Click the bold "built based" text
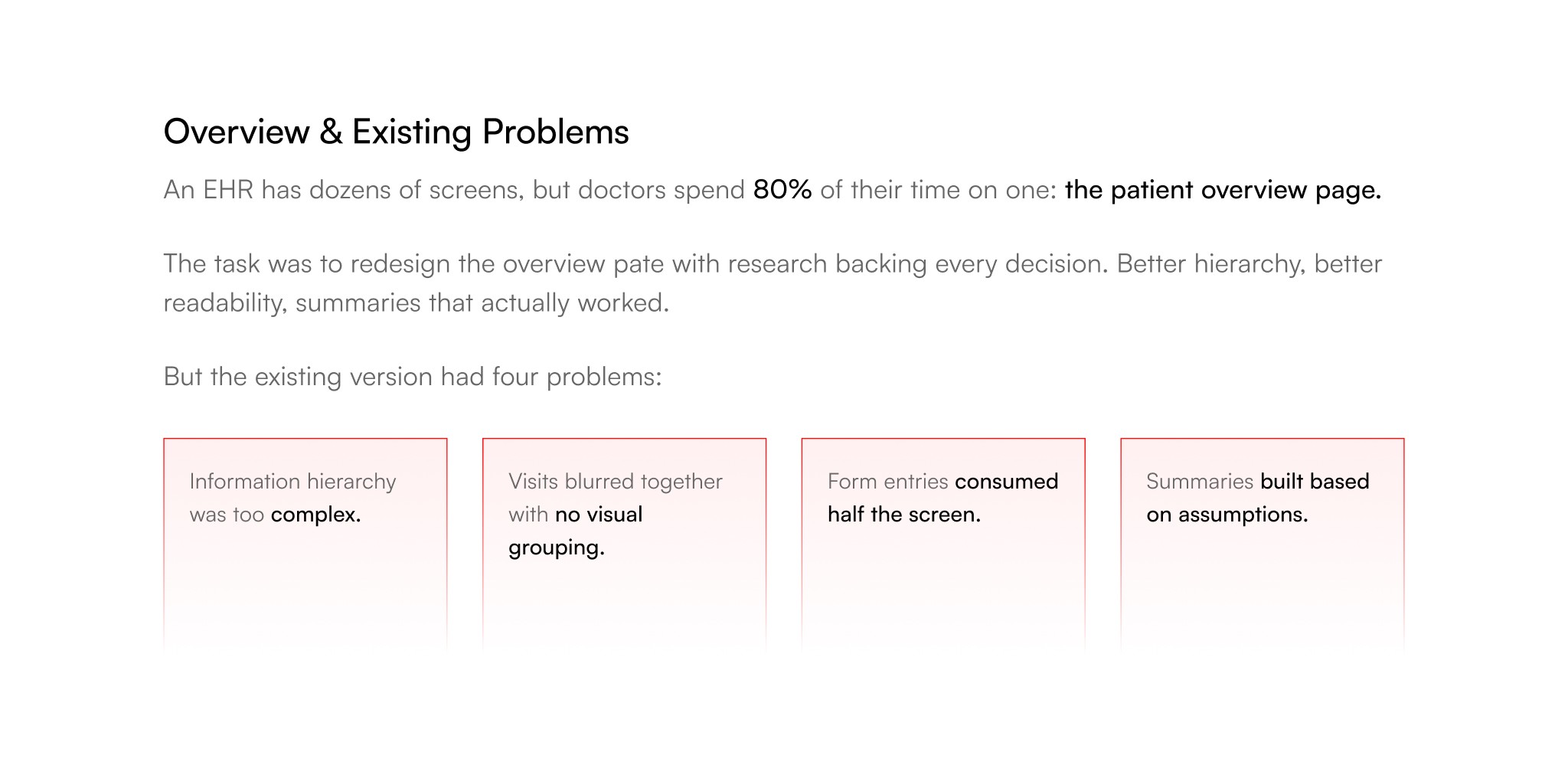The width and height of the screenshot is (1568, 765). [1315, 482]
